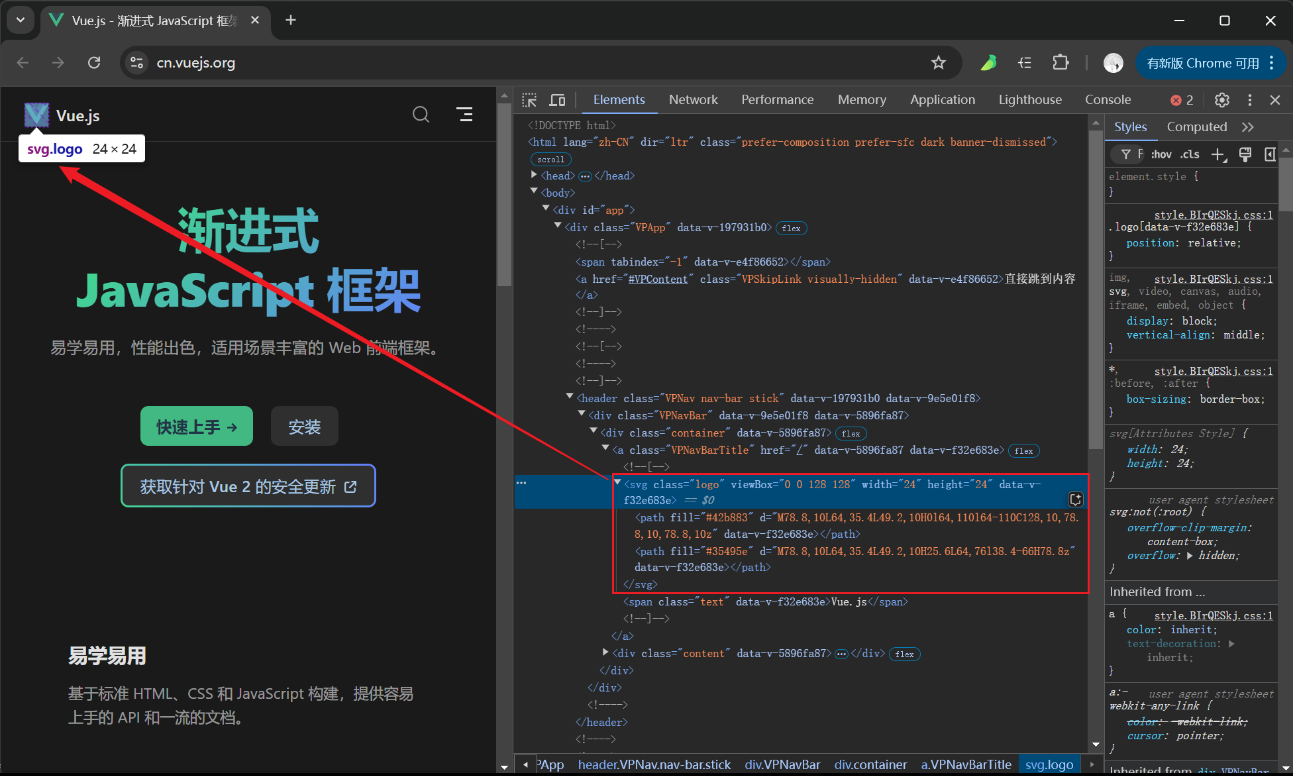The image size is (1293, 776).
Task: Reload the current page
Action: [94, 63]
